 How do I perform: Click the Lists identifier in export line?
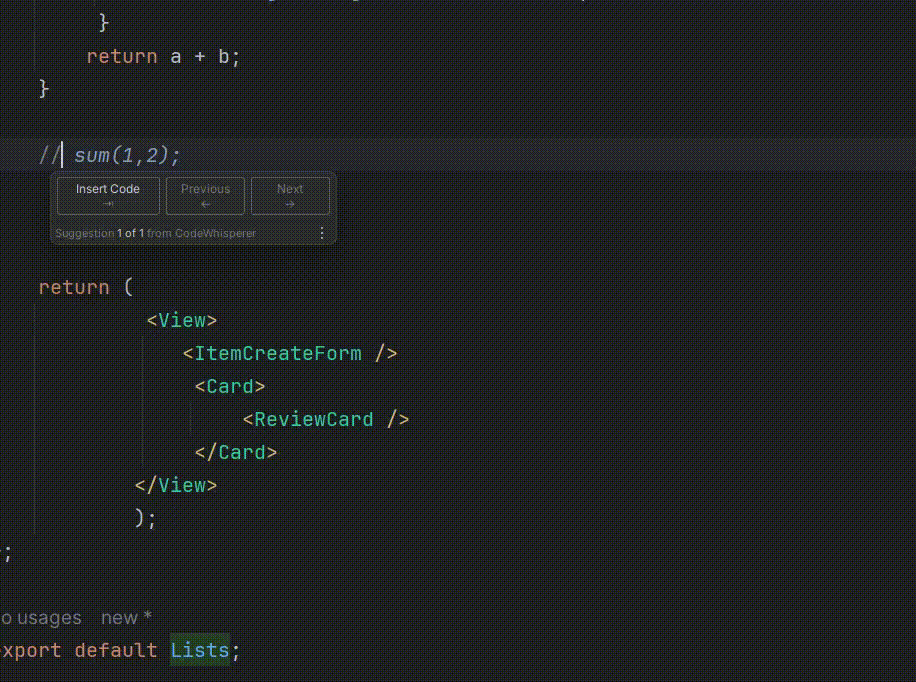[200, 650]
